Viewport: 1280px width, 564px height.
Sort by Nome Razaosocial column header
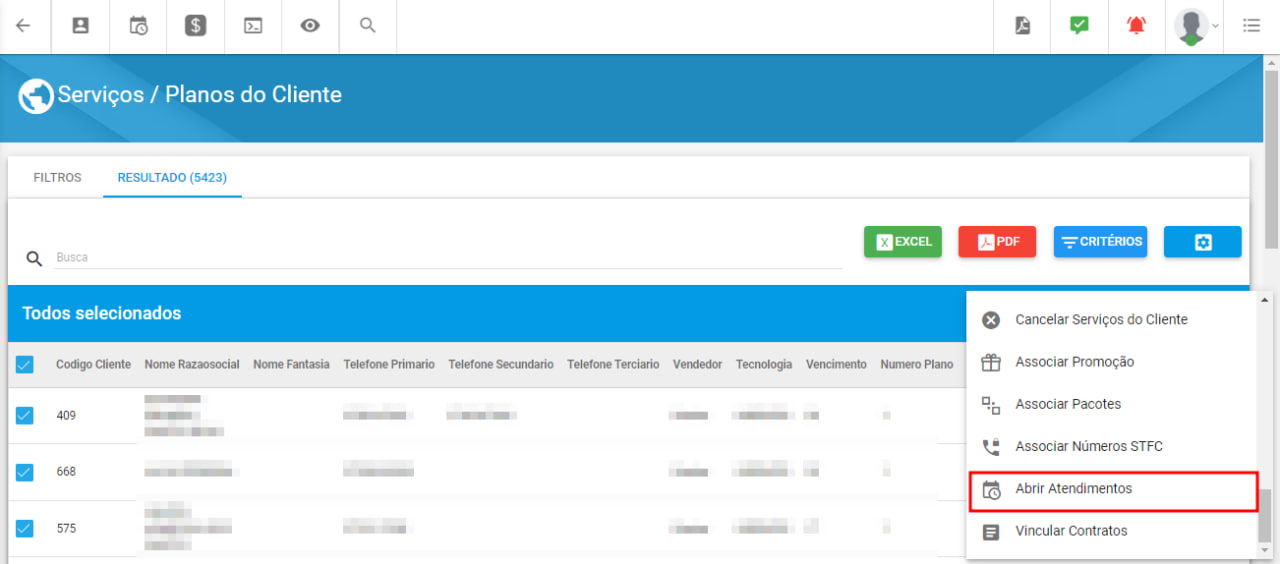(x=192, y=365)
